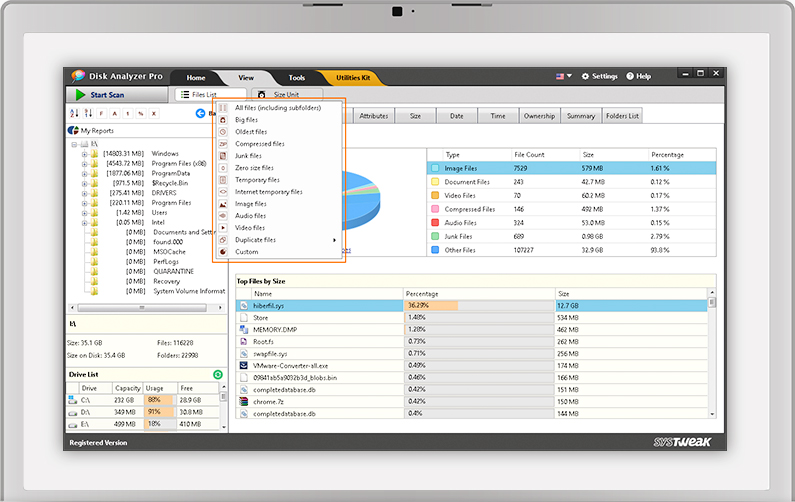795x502 pixels.
Task: Select the Folders List tab
Action: tap(622, 116)
